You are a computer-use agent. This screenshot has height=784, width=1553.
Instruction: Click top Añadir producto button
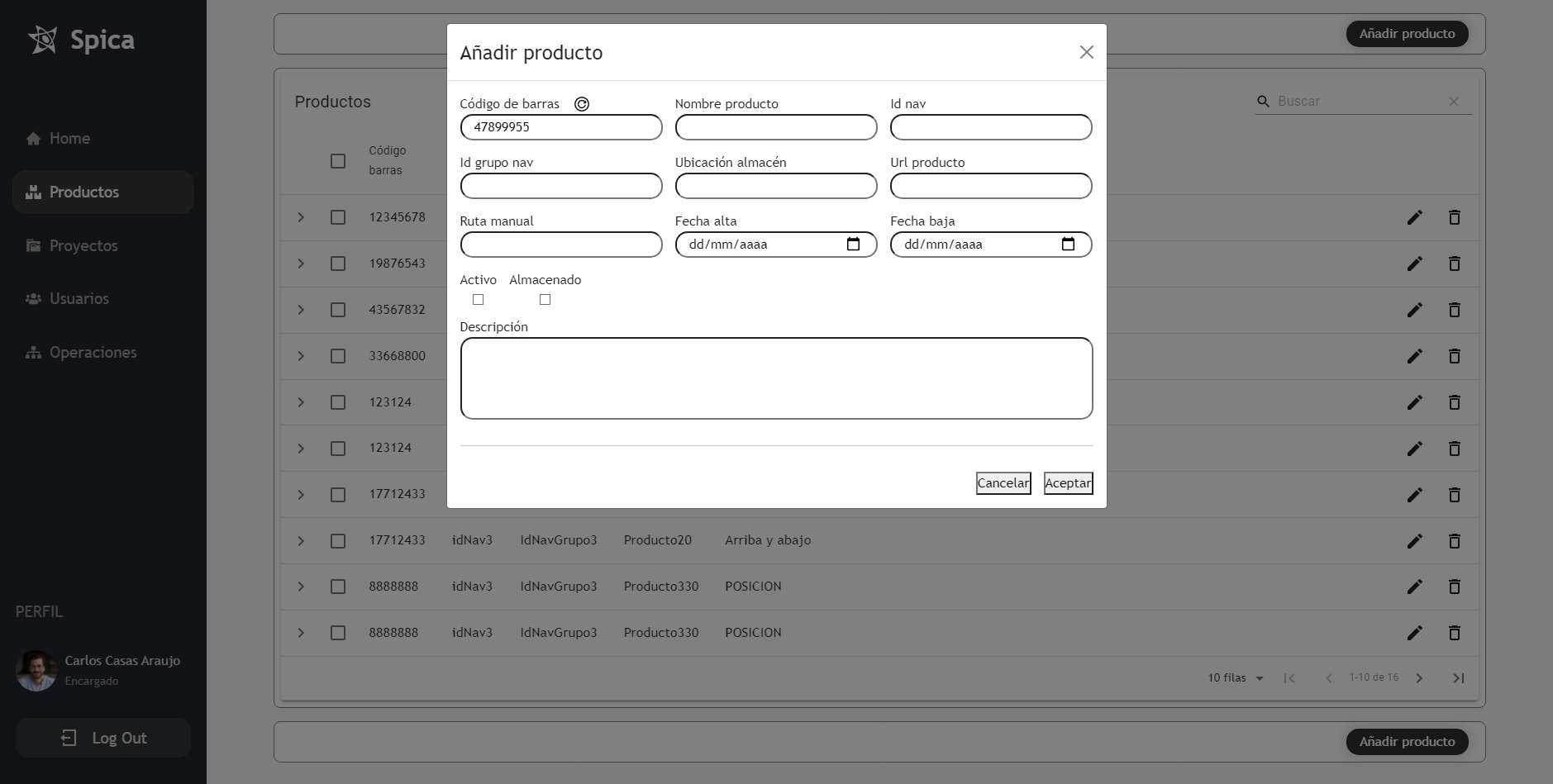point(1407,34)
